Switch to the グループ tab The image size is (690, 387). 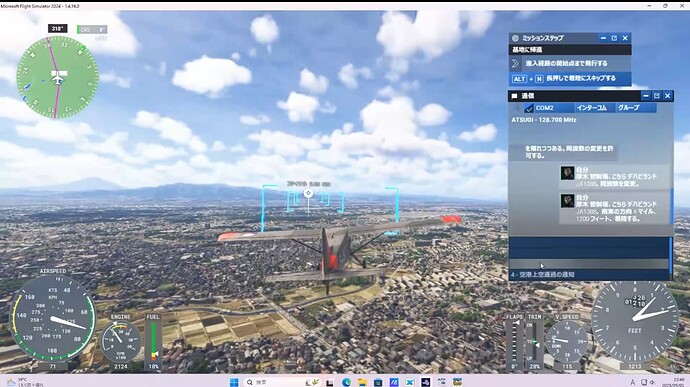click(x=636, y=108)
